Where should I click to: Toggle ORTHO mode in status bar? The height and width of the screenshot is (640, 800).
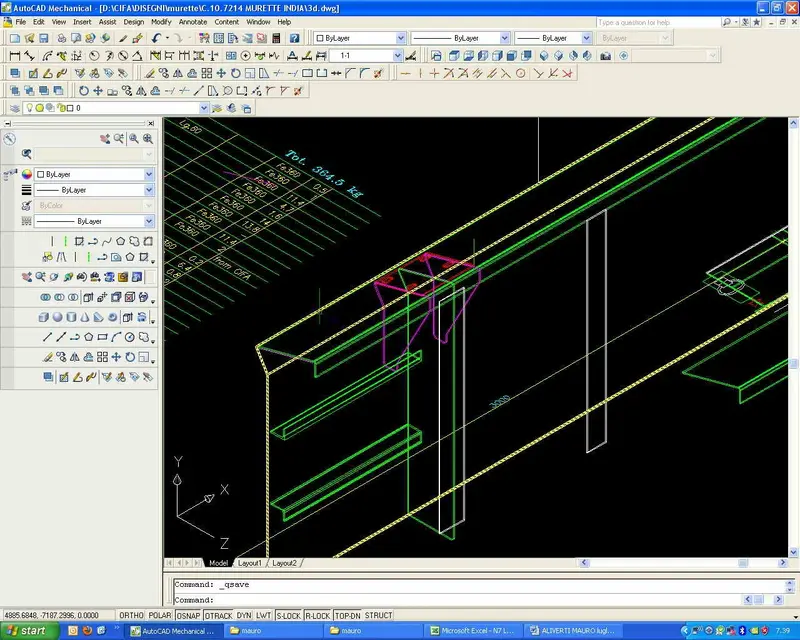(131, 616)
